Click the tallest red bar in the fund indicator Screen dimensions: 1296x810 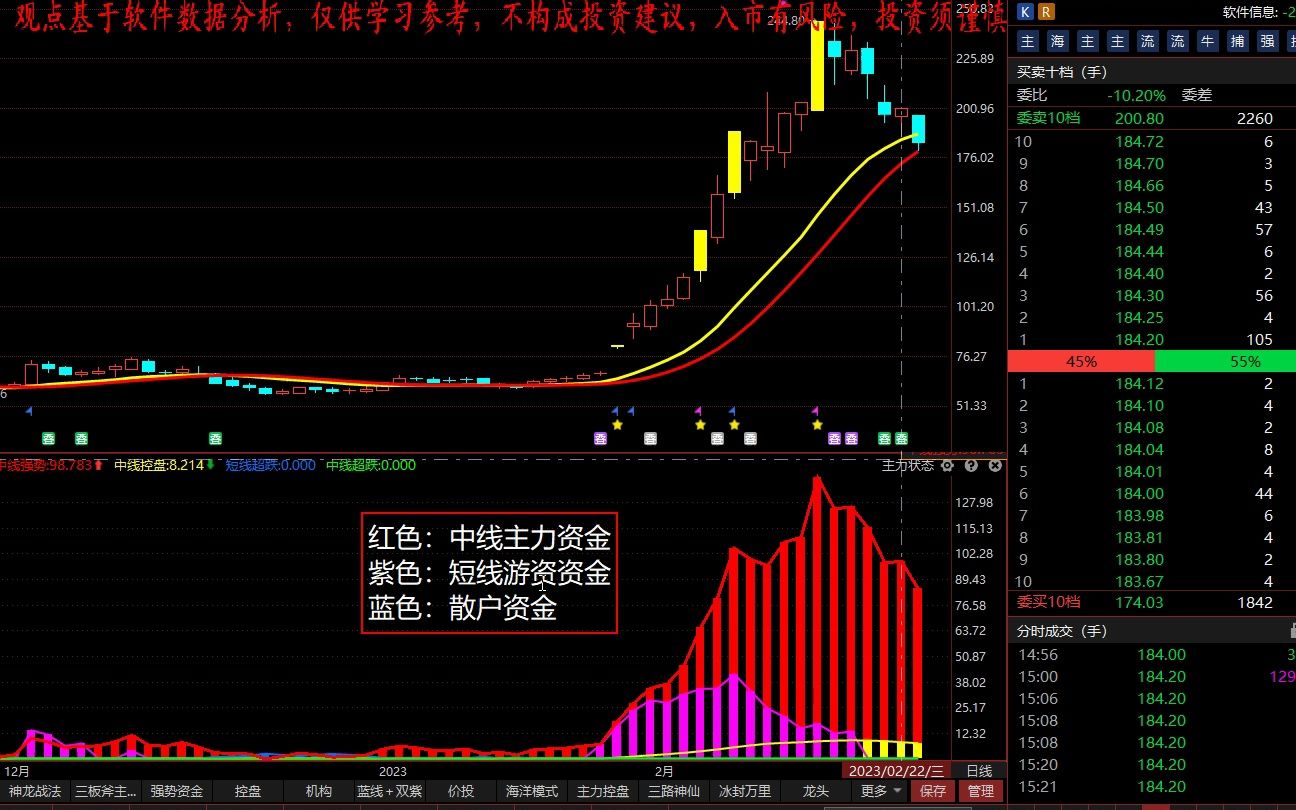coord(817,617)
